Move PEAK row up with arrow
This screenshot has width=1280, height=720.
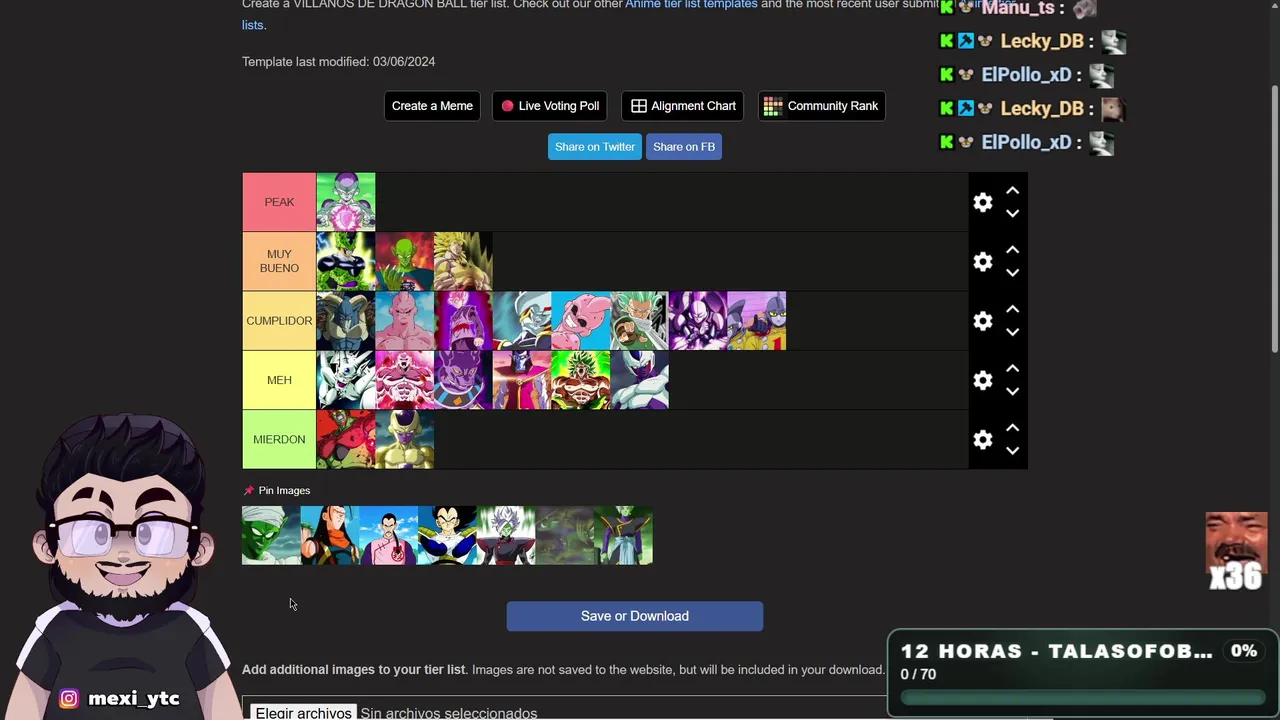click(1012, 190)
